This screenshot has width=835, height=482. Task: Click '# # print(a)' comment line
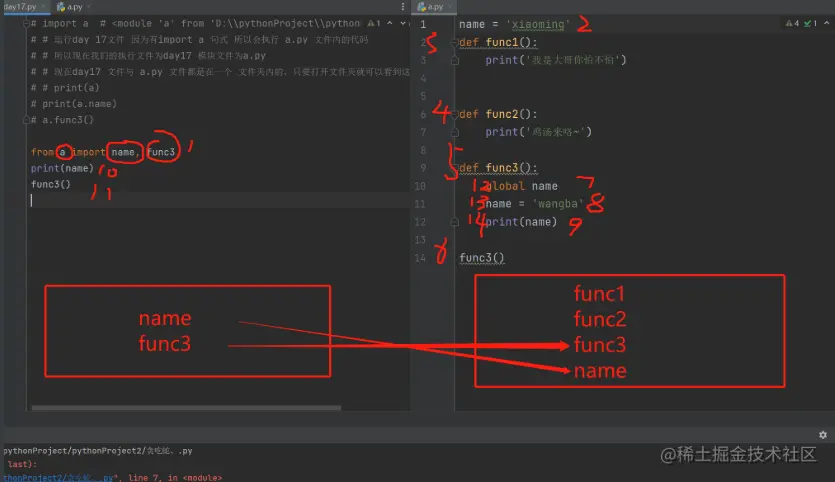click(x=65, y=88)
